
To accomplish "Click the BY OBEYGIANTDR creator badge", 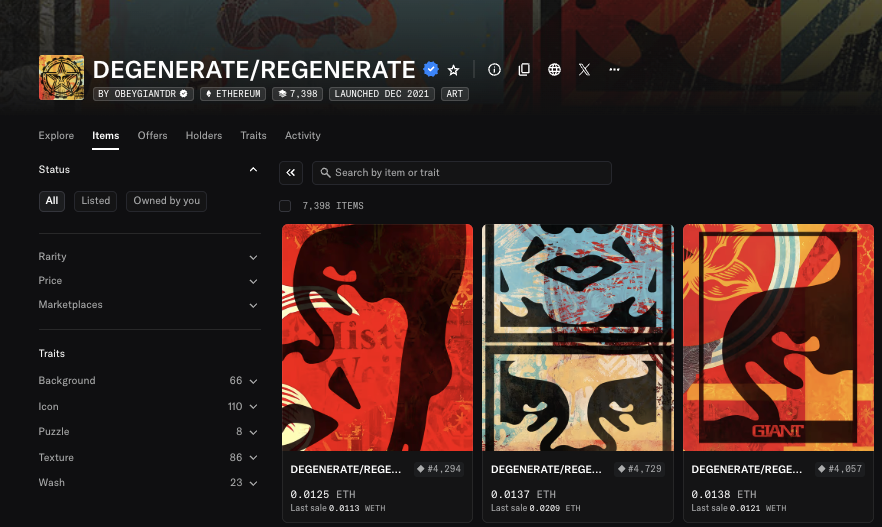I will (x=143, y=94).
